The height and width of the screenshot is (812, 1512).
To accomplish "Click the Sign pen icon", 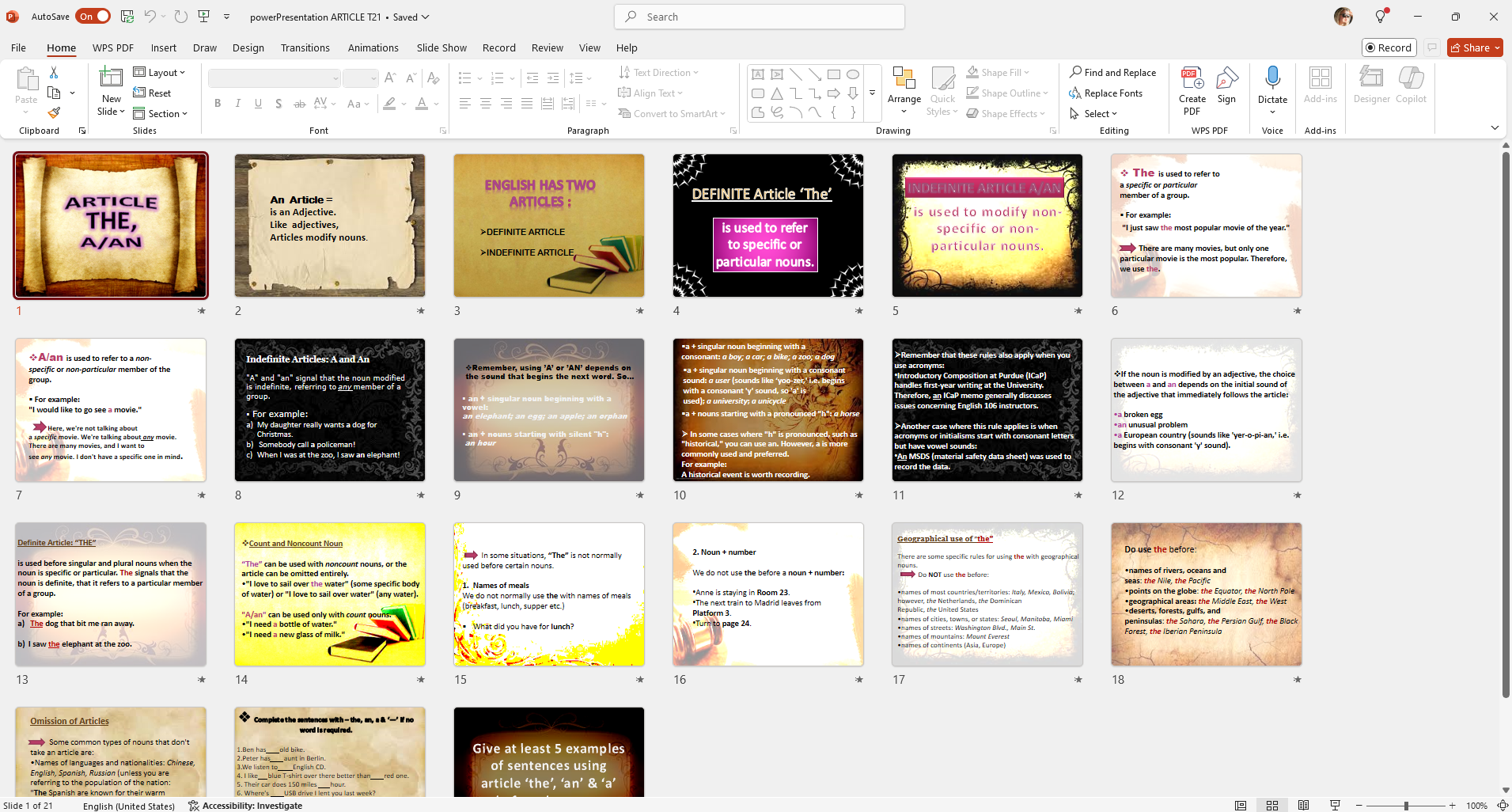I will pos(1226,78).
